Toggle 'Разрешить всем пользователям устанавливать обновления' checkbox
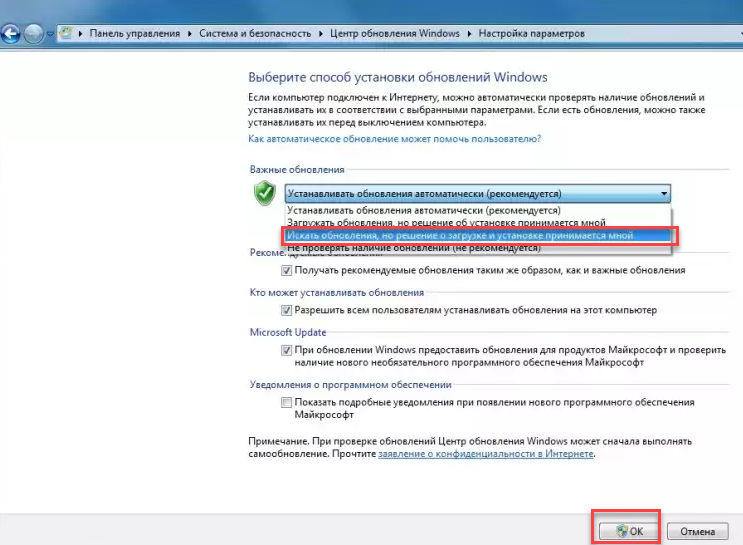The image size is (743, 545). pyautogui.click(x=287, y=311)
